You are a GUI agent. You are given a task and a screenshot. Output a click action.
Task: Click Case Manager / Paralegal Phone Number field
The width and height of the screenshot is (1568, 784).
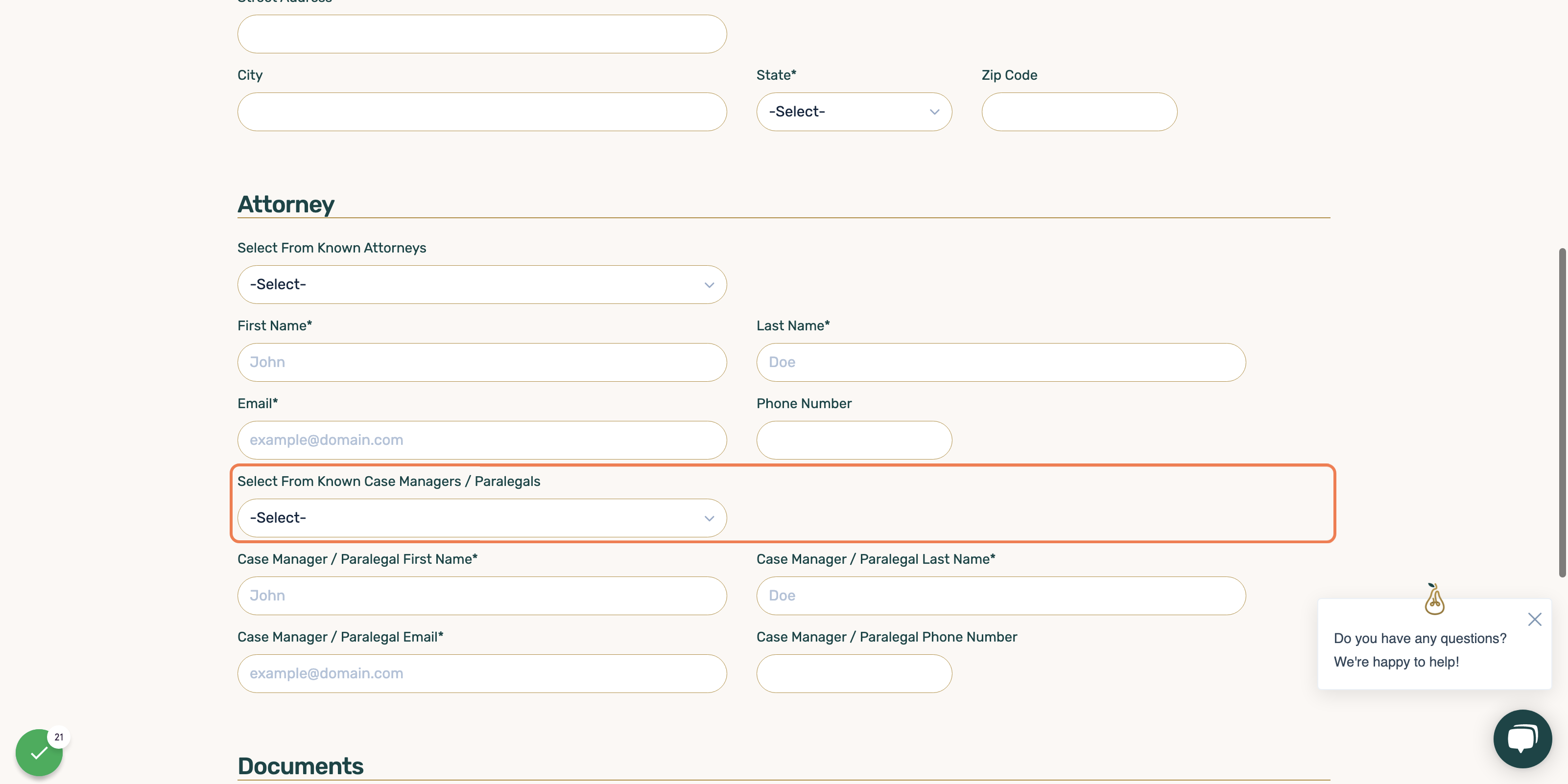tap(854, 674)
